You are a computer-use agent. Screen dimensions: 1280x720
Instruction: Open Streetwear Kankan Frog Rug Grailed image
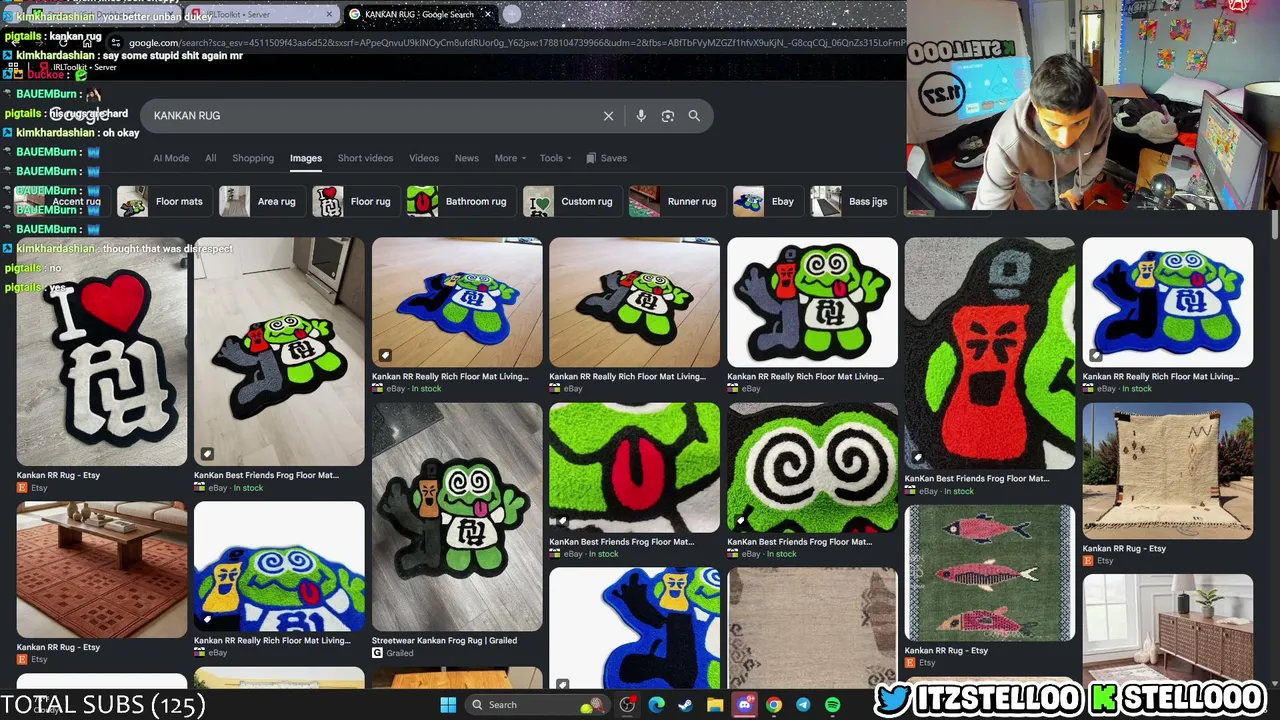(457, 517)
